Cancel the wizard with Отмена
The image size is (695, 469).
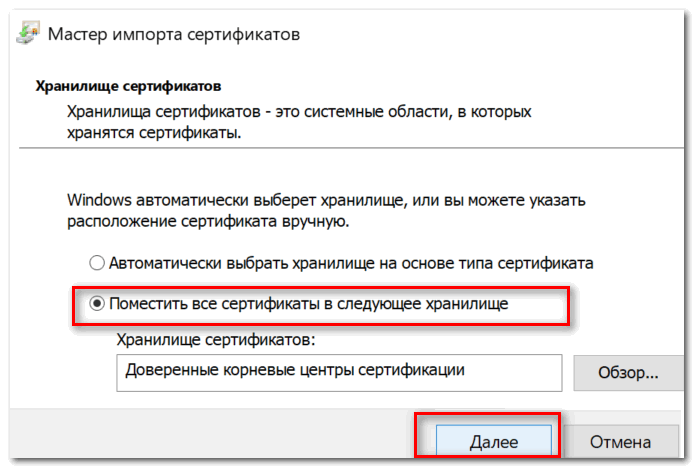click(620, 441)
